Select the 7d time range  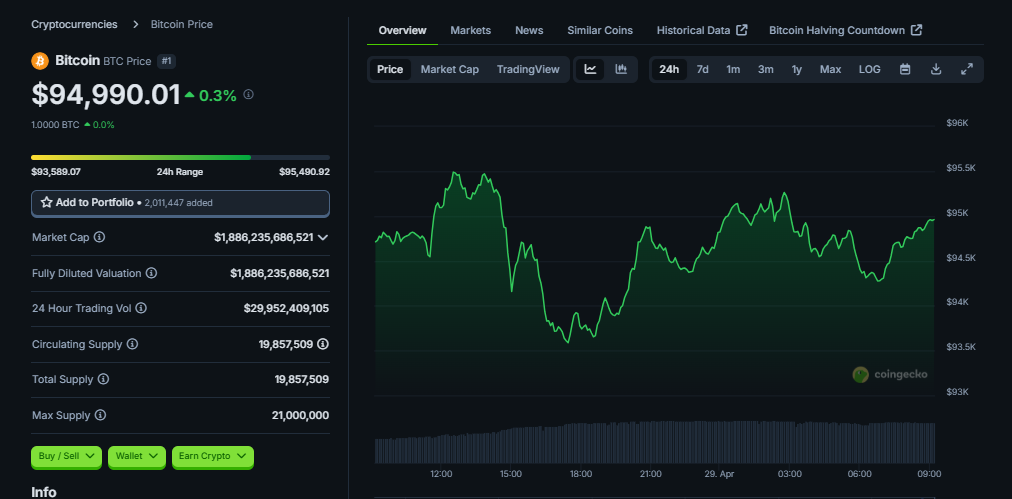tap(702, 69)
